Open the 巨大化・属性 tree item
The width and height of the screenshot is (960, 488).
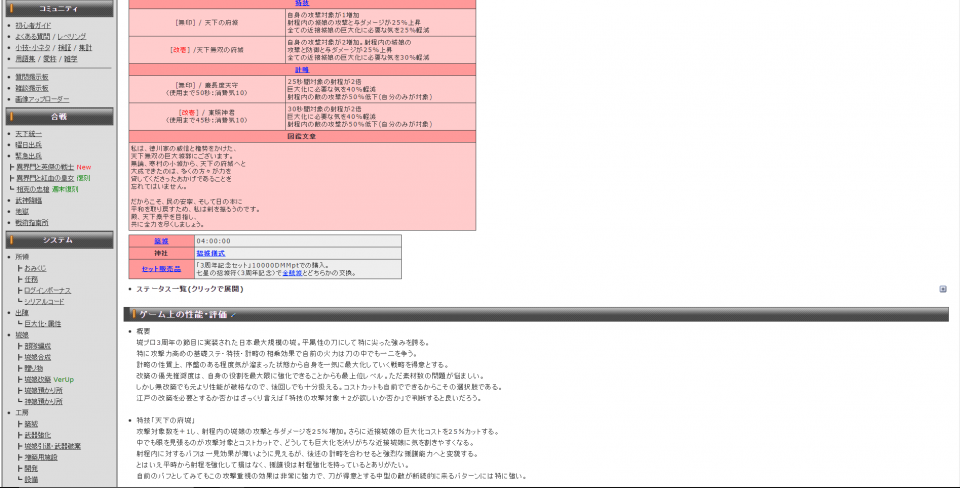tap(43, 324)
